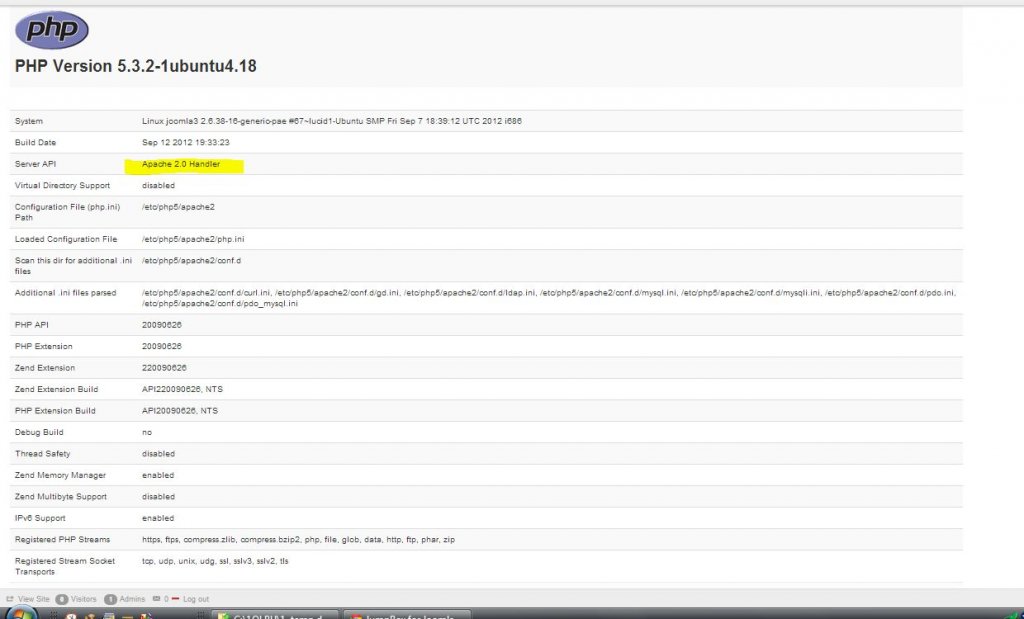Click the Zend Extension Build label
The width and height of the screenshot is (1024, 619).
(56, 389)
